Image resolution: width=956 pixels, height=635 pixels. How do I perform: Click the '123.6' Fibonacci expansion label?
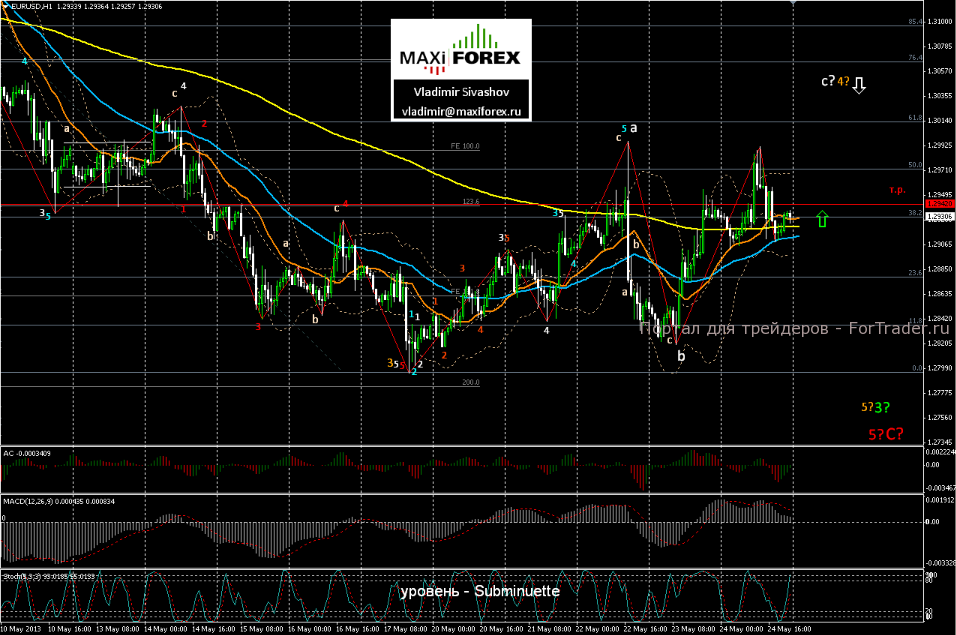(x=471, y=201)
